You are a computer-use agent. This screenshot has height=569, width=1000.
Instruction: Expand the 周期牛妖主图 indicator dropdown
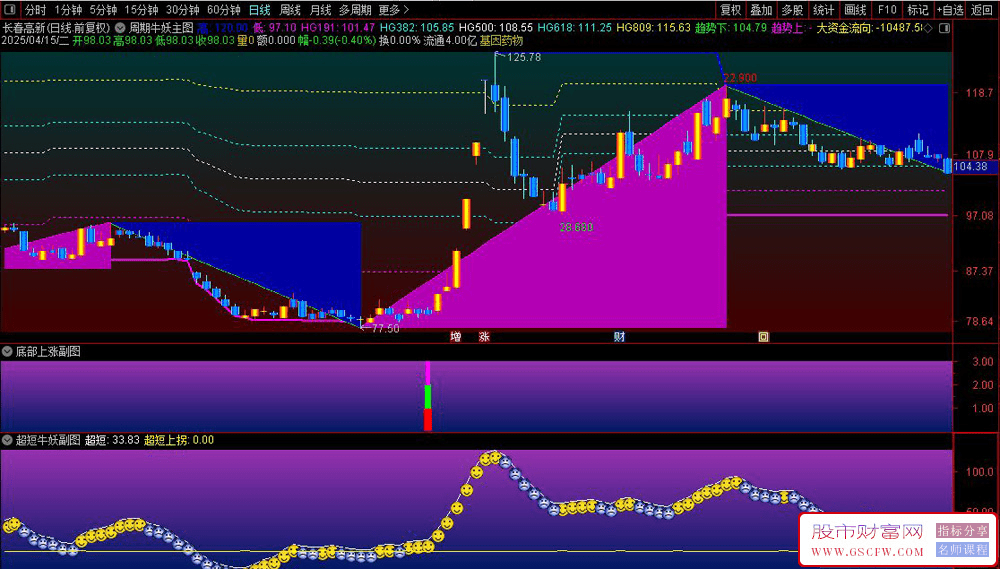(120, 28)
